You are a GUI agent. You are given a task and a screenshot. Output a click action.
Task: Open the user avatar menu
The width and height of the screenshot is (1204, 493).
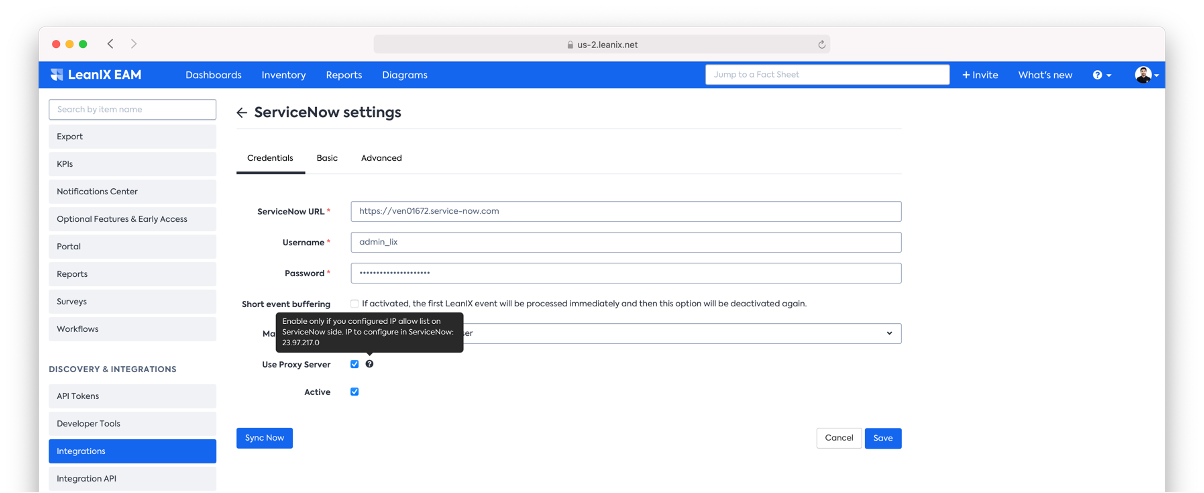[x=1147, y=75]
